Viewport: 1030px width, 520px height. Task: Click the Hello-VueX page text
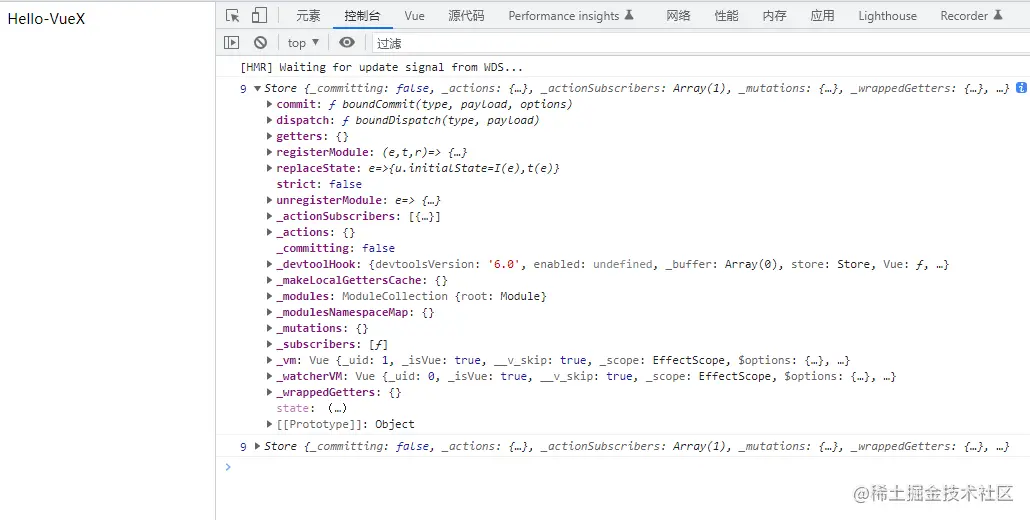click(46, 19)
